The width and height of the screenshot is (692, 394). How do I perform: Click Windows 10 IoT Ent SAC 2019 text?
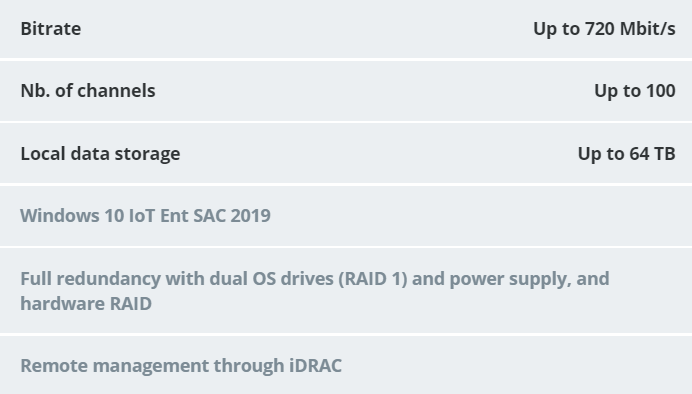[x=145, y=216]
